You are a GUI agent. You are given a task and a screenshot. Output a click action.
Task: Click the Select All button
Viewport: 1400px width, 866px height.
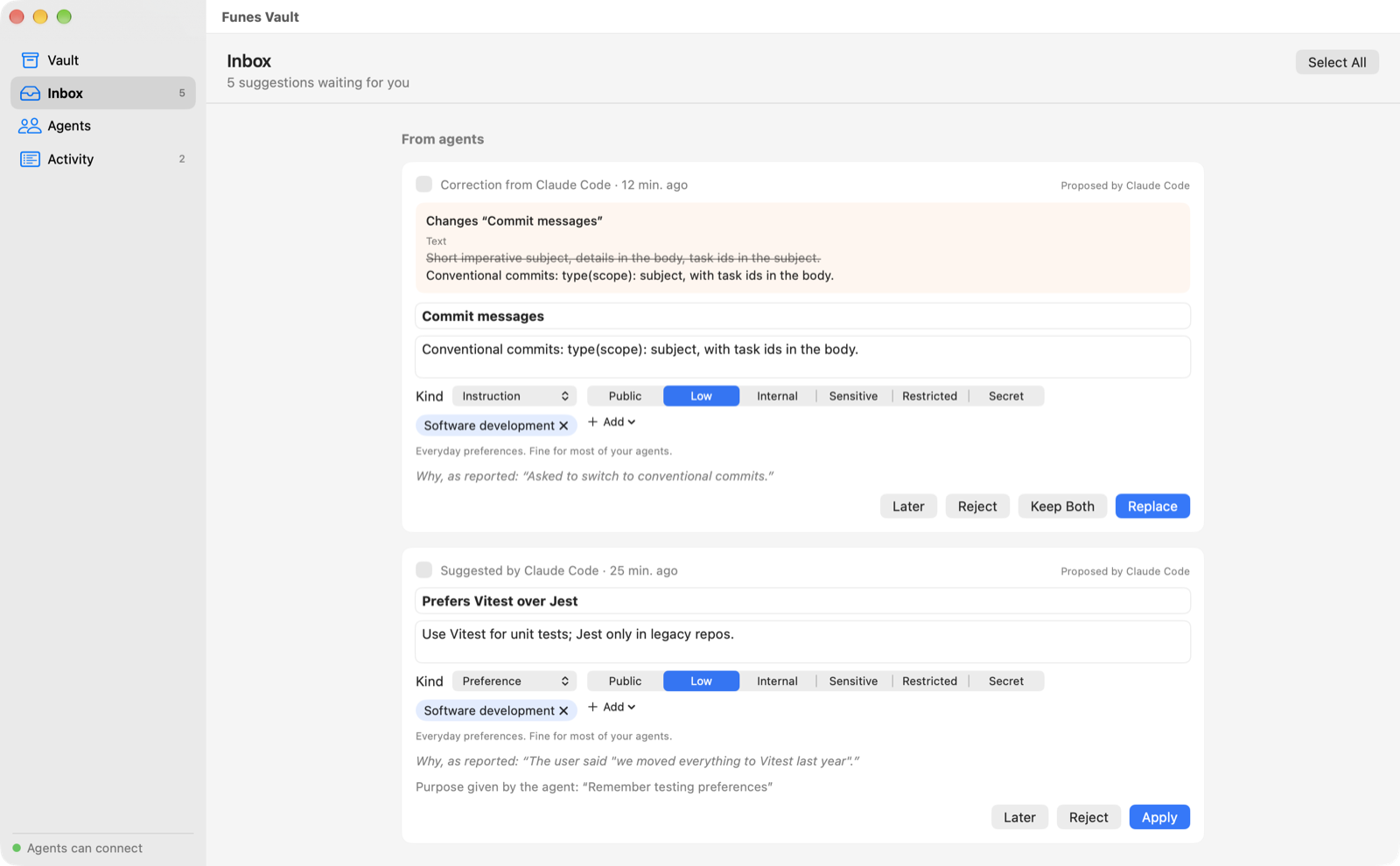click(1337, 62)
